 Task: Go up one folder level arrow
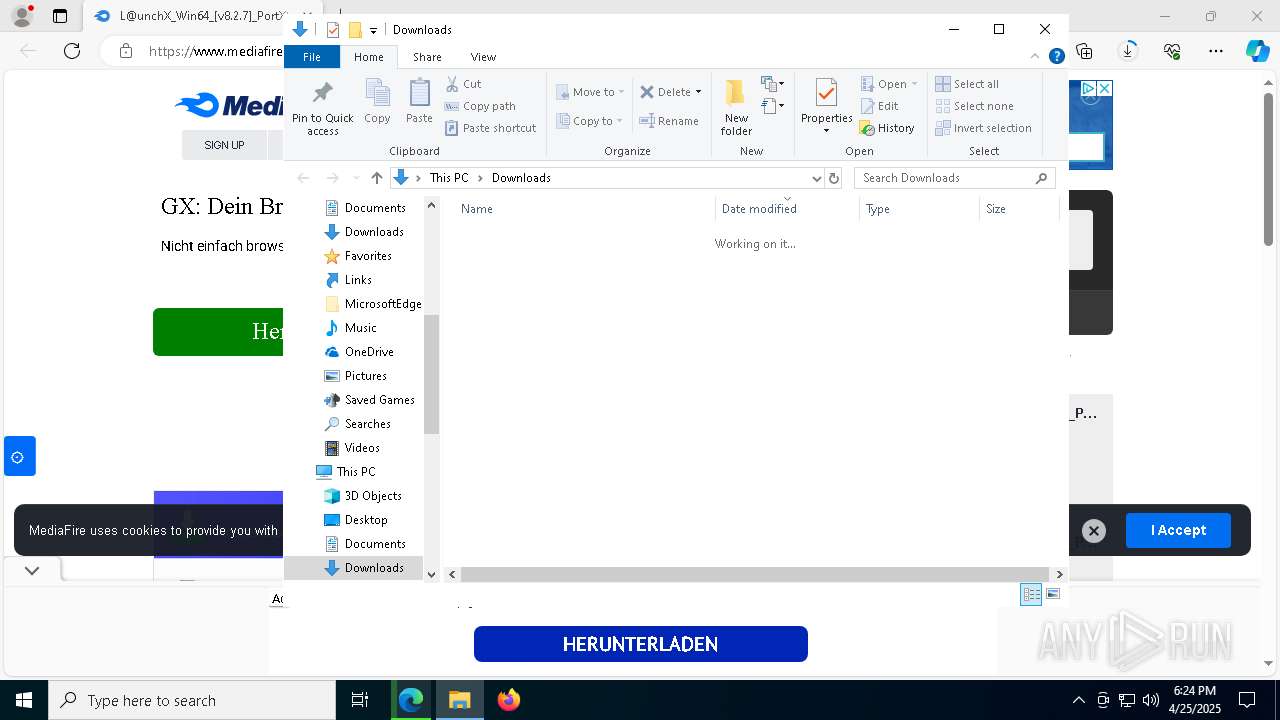(x=376, y=178)
